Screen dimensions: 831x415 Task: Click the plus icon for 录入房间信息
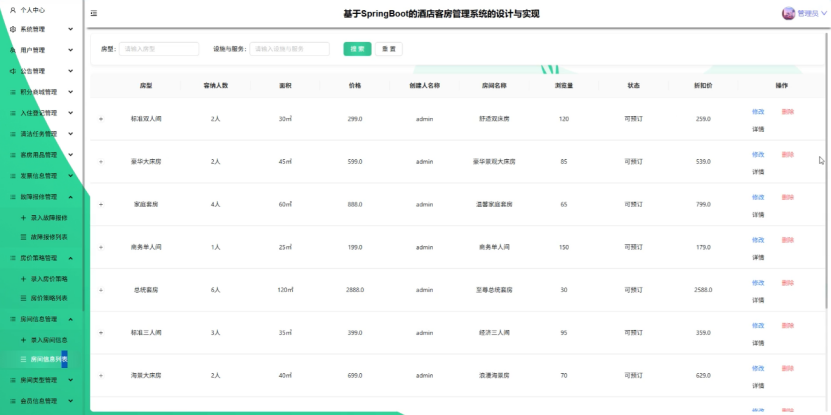pos(23,340)
